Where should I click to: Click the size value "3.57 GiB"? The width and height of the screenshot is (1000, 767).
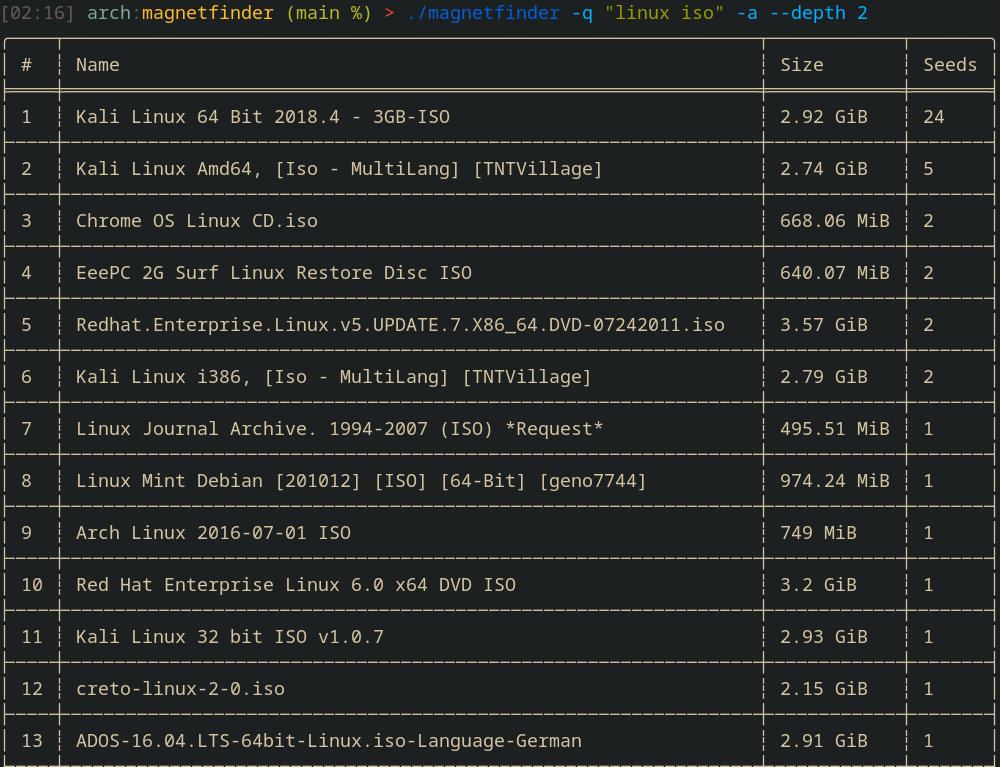[x=823, y=325]
